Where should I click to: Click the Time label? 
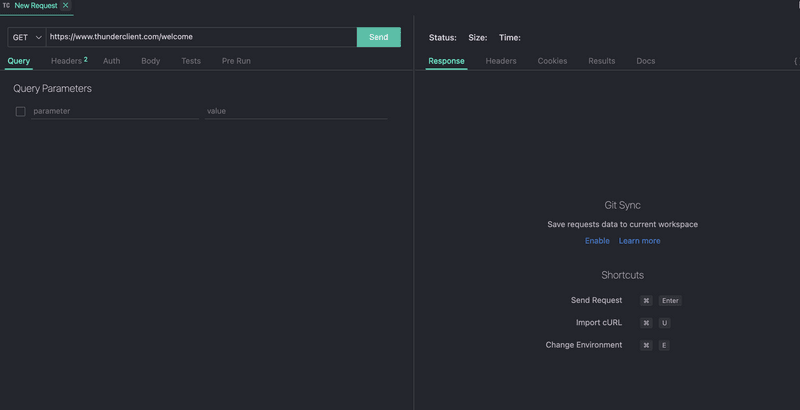point(510,38)
